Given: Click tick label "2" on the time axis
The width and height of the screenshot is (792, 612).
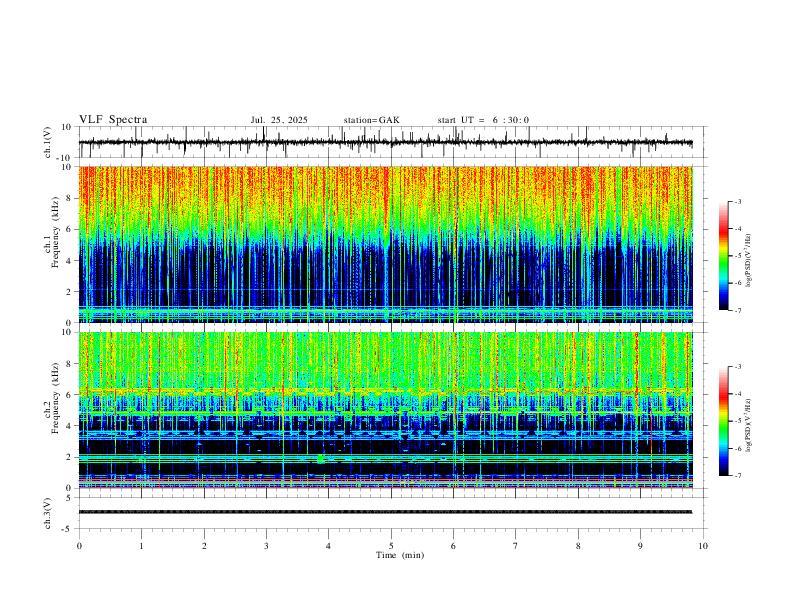Looking at the screenshot, I should (204, 546).
